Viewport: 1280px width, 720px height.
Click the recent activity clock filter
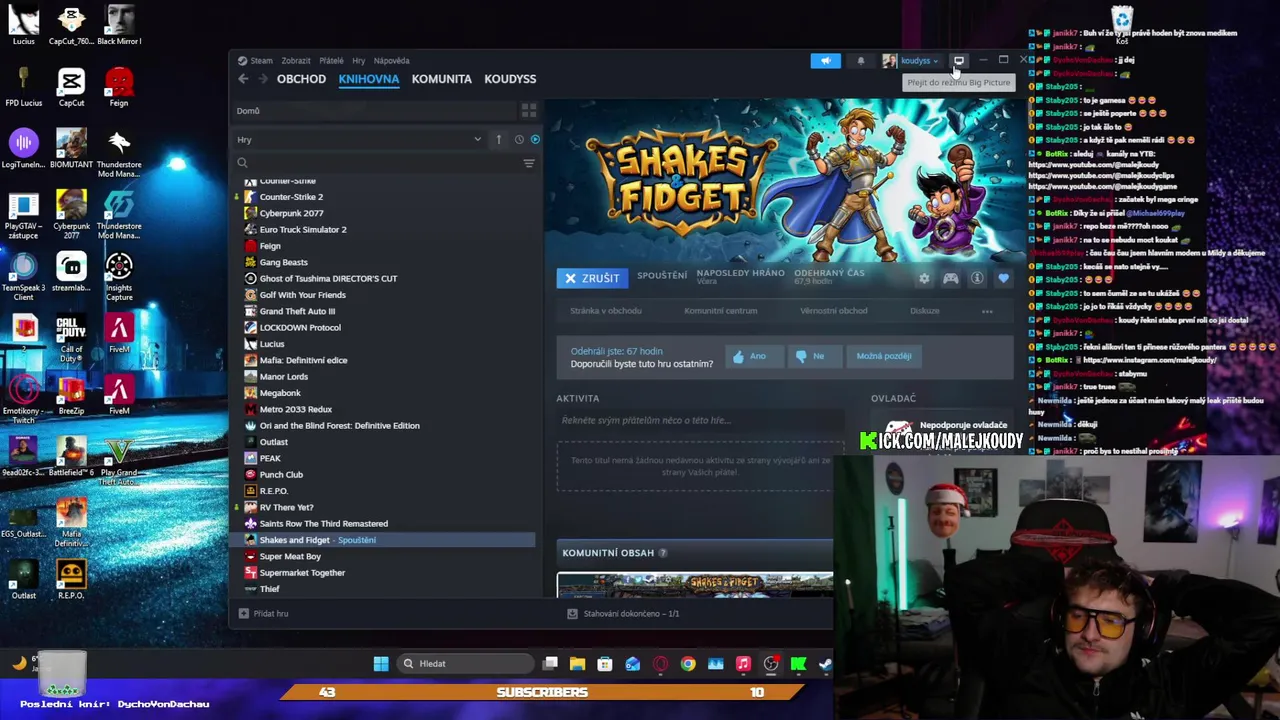click(x=519, y=140)
